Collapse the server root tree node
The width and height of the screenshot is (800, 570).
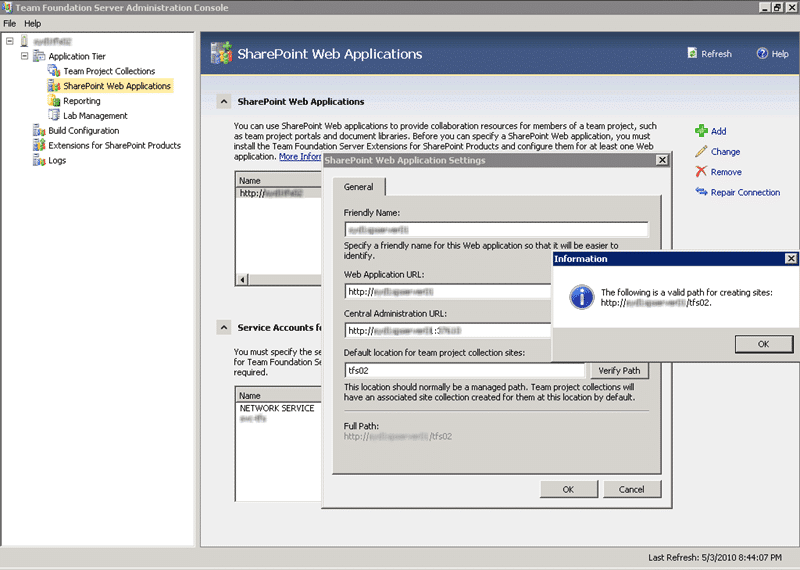pyautogui.click(x=10, y=41)
